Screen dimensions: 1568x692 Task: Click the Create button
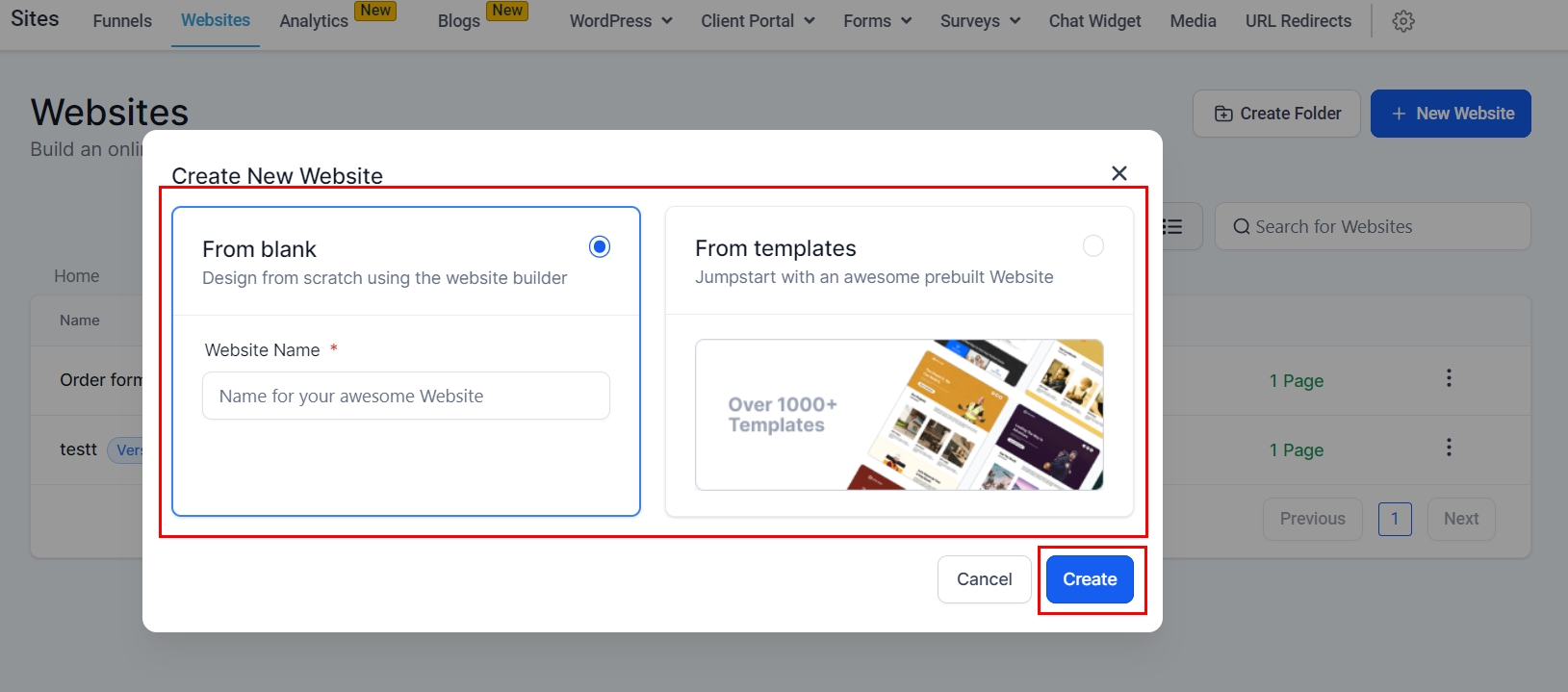pyautogui.click(x=1090, y=579)
